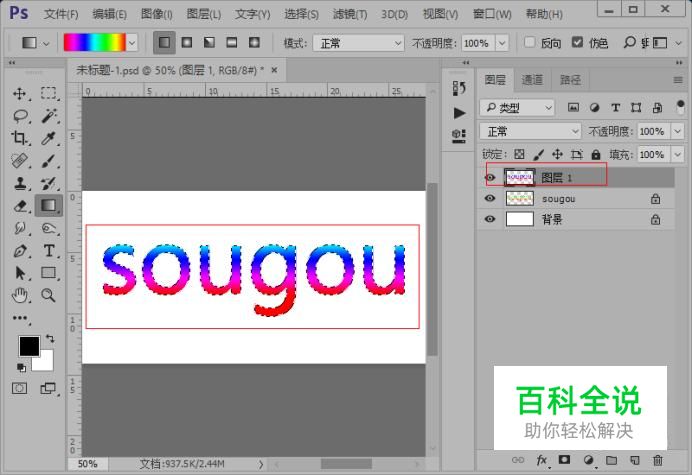Hide the sougou layer
Screen dimensions: 692x475
[x=490, y=198]
